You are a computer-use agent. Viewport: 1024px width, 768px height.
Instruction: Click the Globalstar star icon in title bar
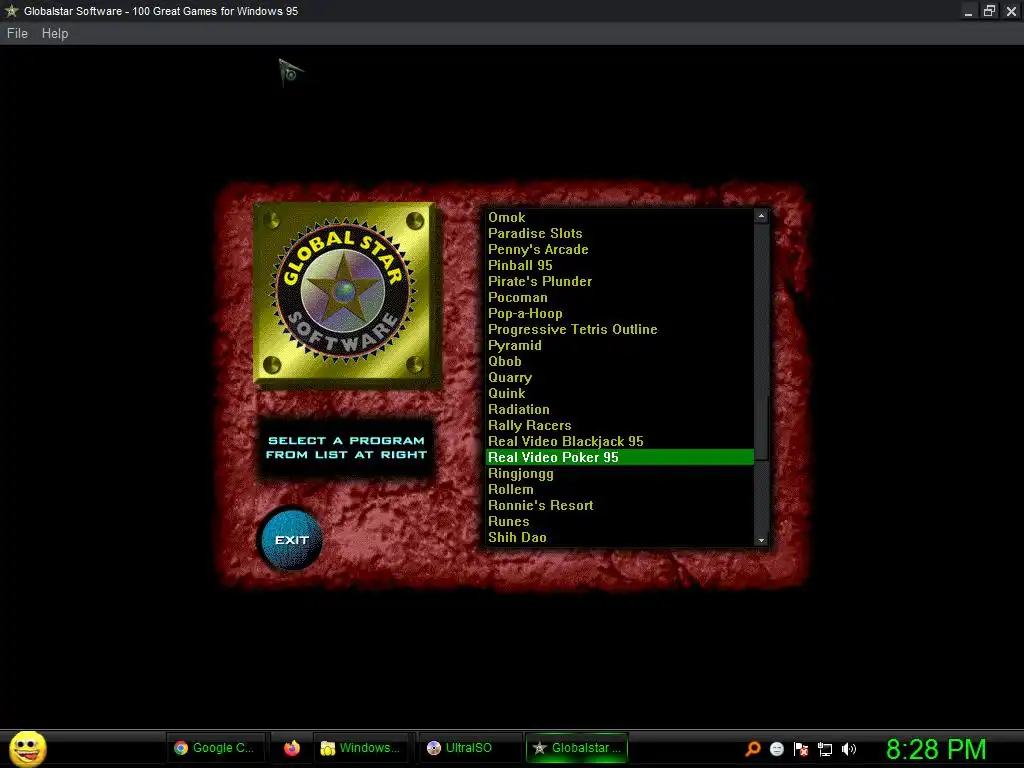[x=11, y=10]
